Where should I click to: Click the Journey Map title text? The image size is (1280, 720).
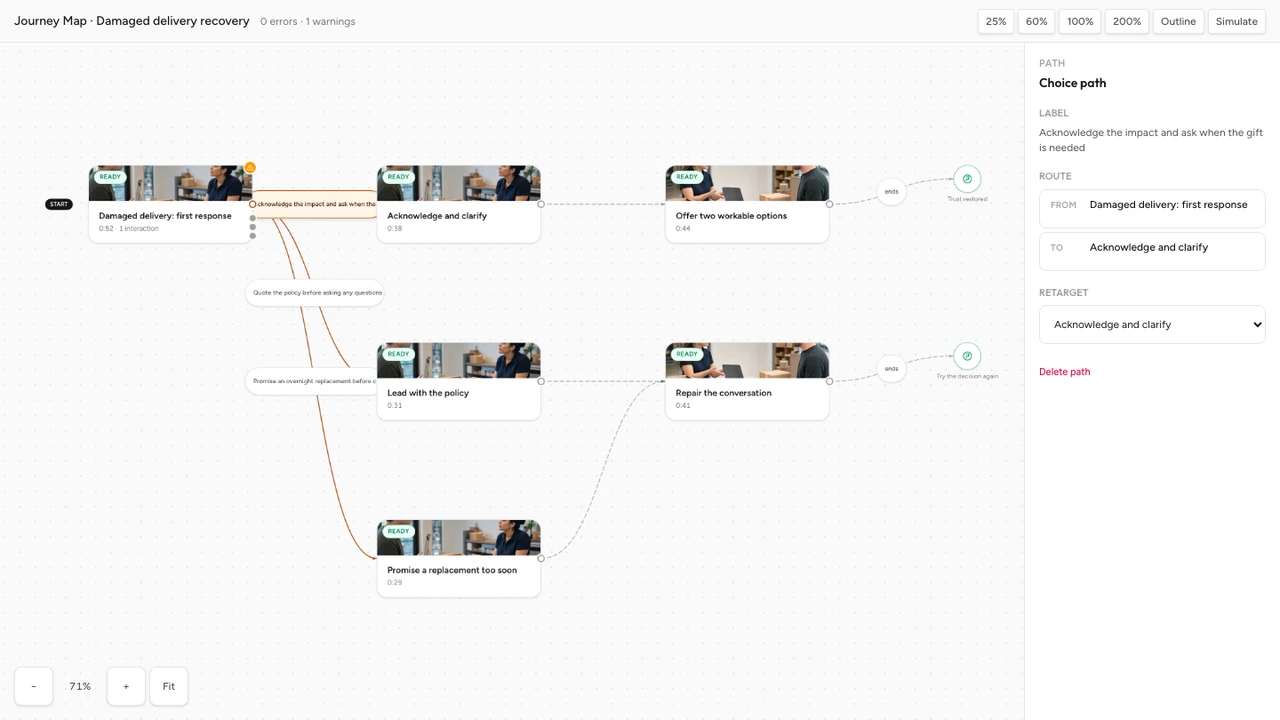[x=132, y=21]
